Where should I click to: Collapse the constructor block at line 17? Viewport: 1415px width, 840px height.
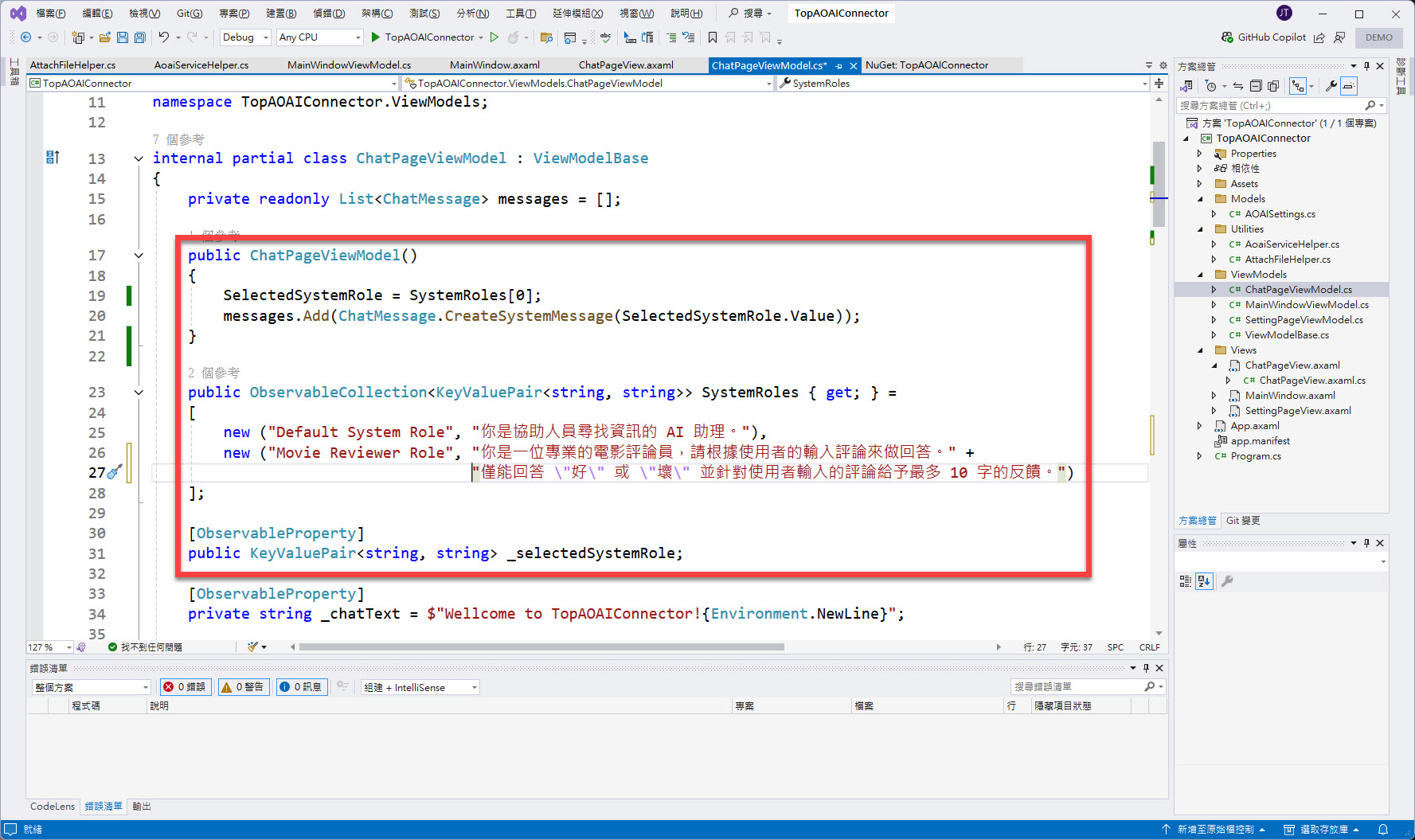139,256
